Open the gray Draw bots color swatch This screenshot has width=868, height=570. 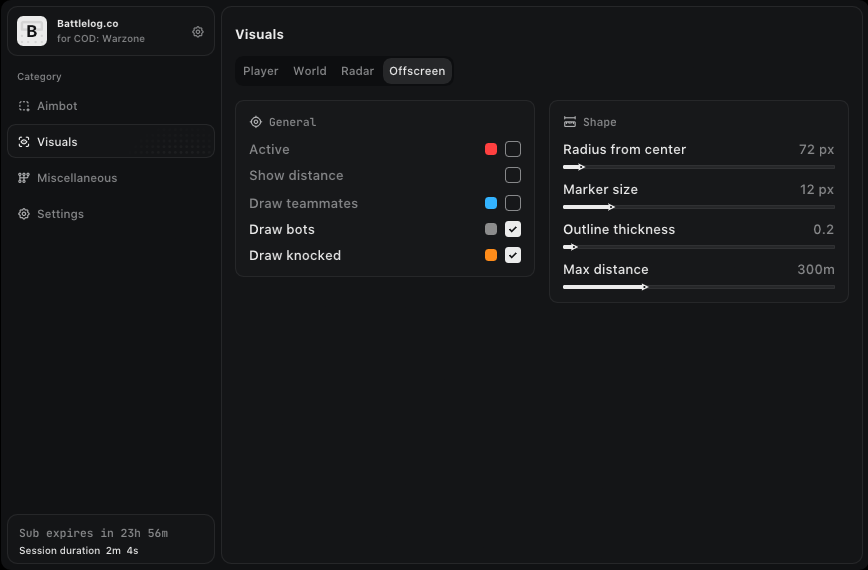[490, 229]
